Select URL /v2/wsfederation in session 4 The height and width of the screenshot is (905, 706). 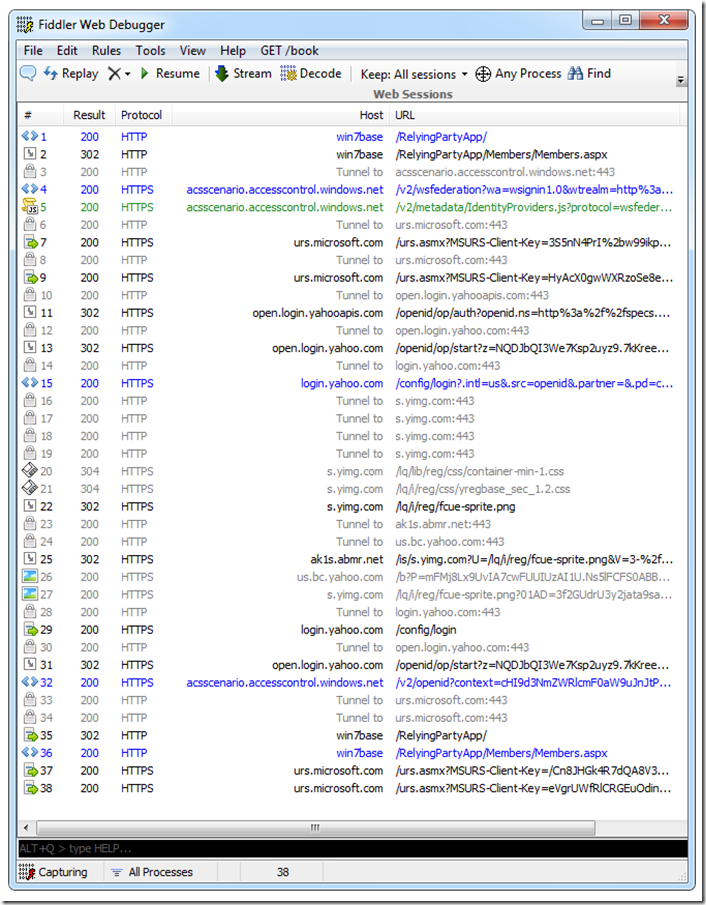pos(534,189)
